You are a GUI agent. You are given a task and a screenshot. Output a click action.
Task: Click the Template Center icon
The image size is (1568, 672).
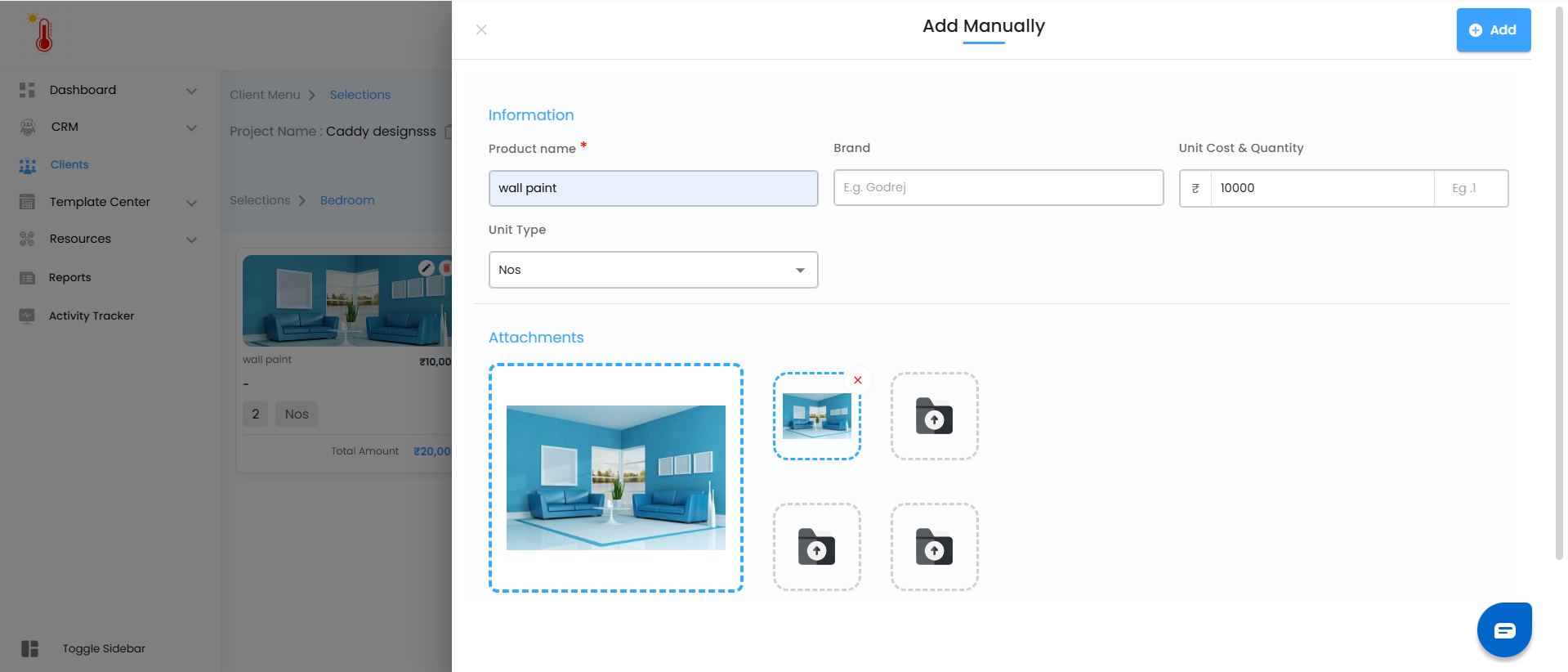(27, 202)
